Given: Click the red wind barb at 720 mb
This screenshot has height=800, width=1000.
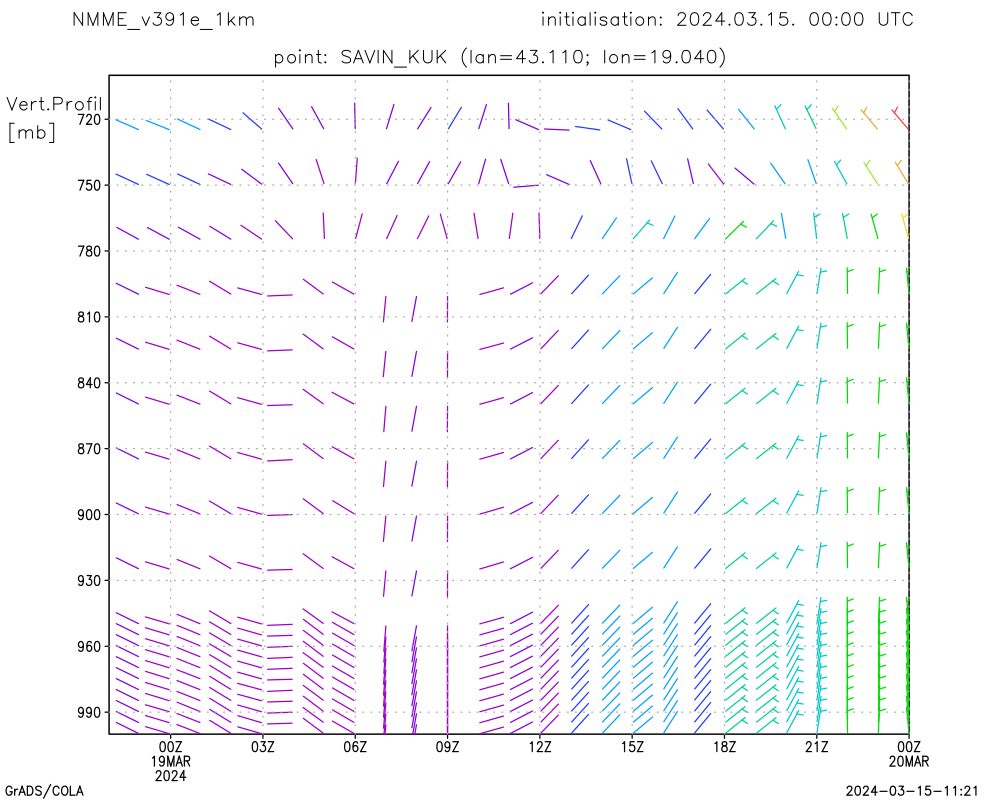Looking at the screenshot, I should tap(900, 118).
